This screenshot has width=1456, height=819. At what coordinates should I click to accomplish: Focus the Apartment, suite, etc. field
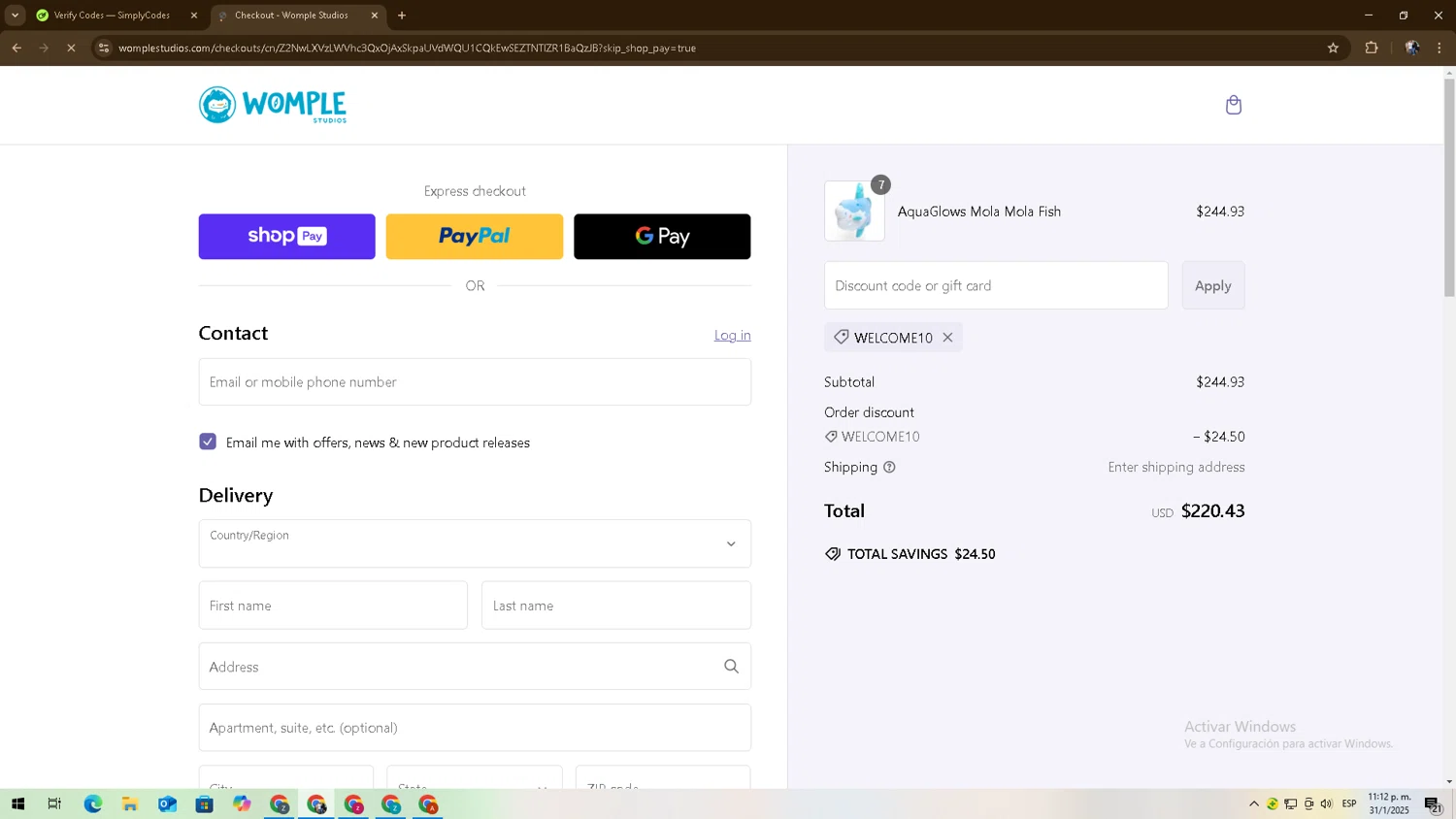tap(475, 728)
